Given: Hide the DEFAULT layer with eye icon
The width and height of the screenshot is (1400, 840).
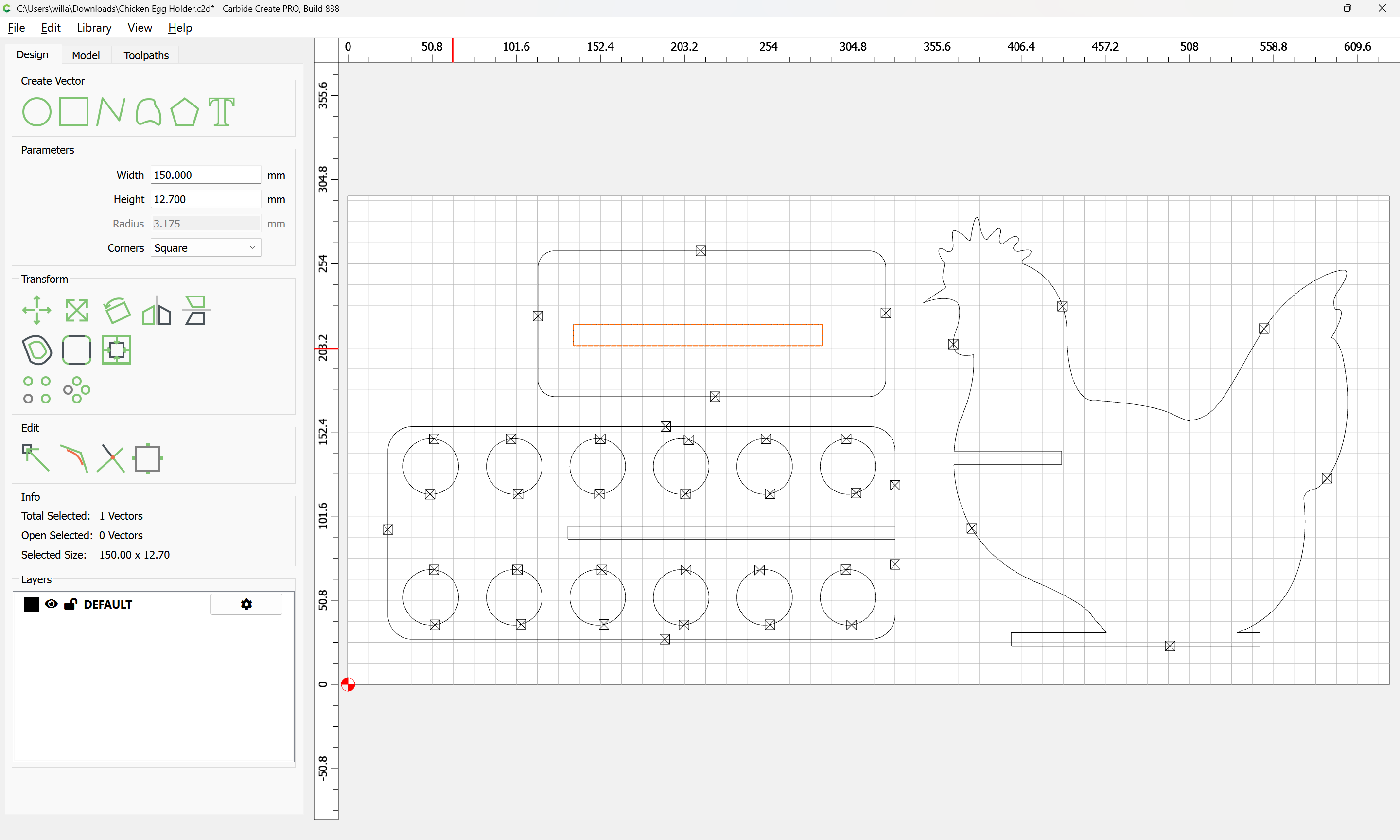Looking at the screenshot, I should [51, 604].
